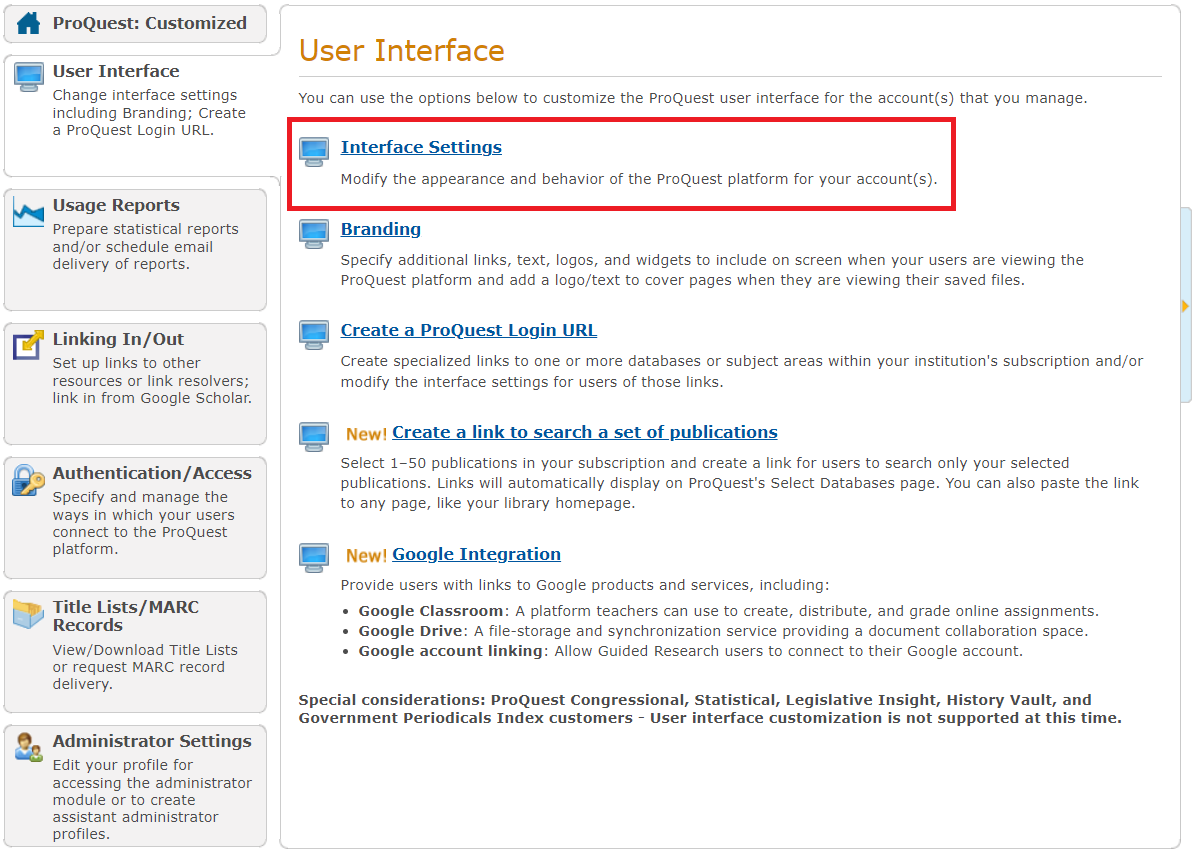
Task: Go to ProQuest: Customized home
Action: 149,23
